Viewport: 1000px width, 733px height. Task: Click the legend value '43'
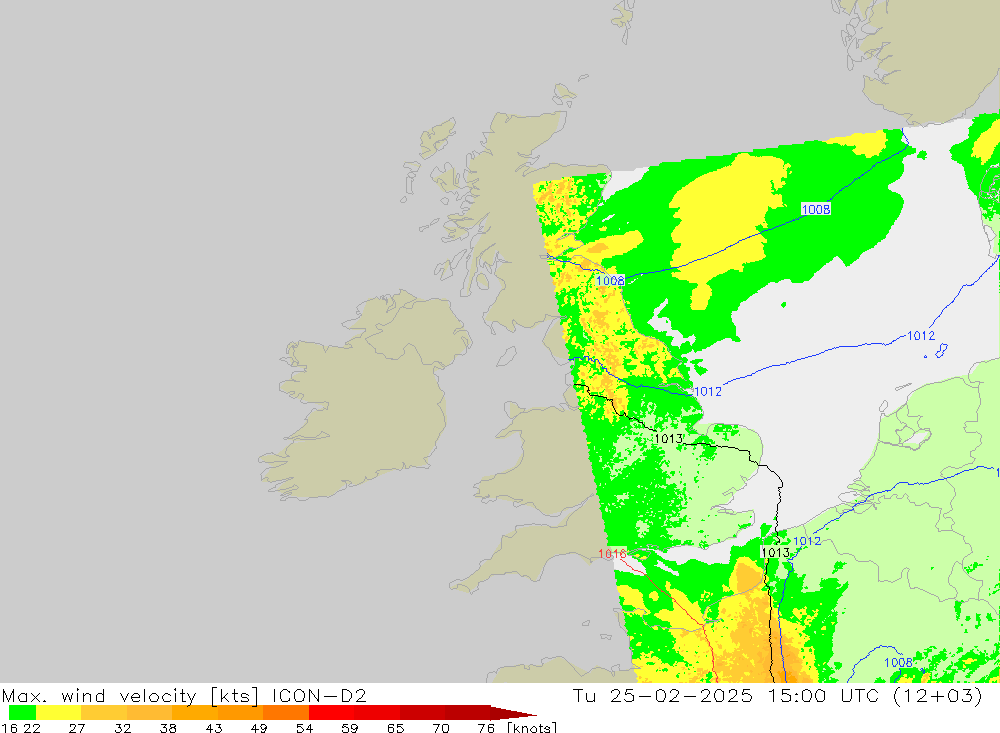tap(214, 728)
